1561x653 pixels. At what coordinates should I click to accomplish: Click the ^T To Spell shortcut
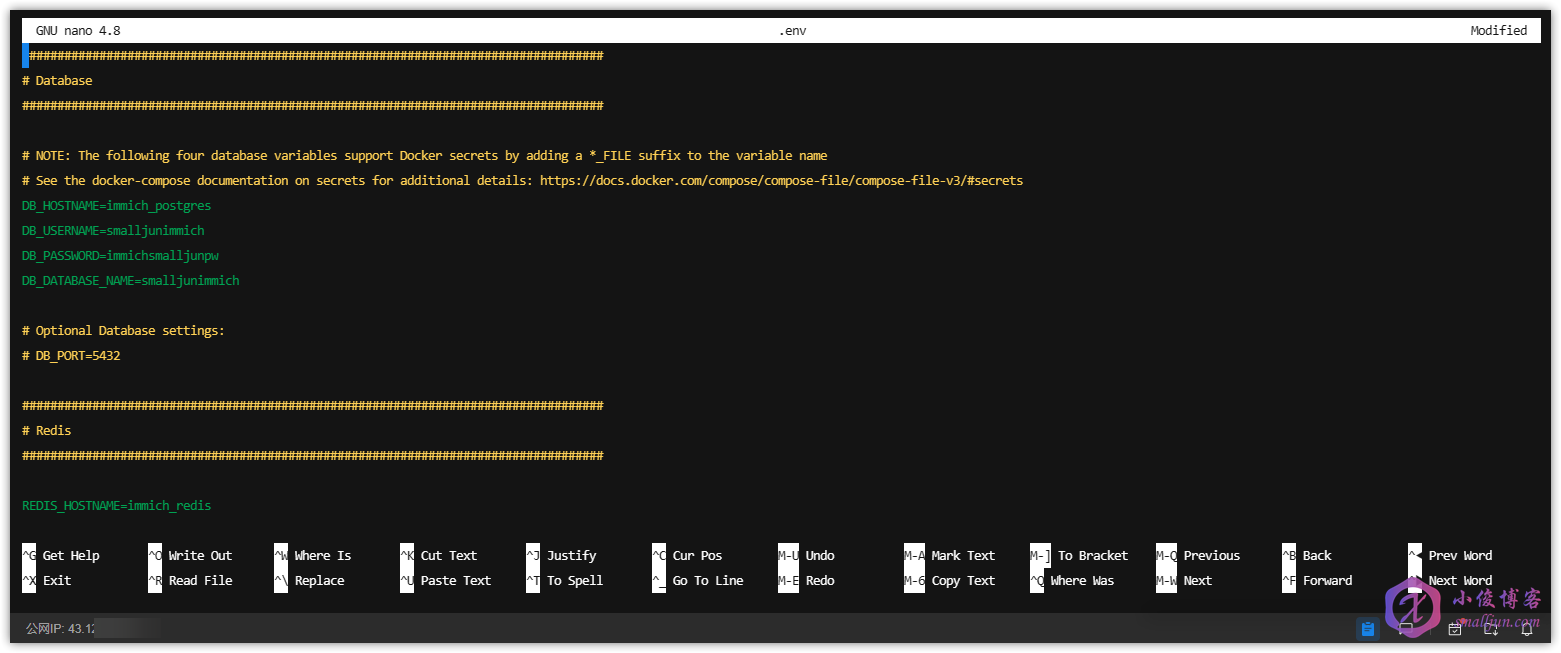(x=565, y=581)
